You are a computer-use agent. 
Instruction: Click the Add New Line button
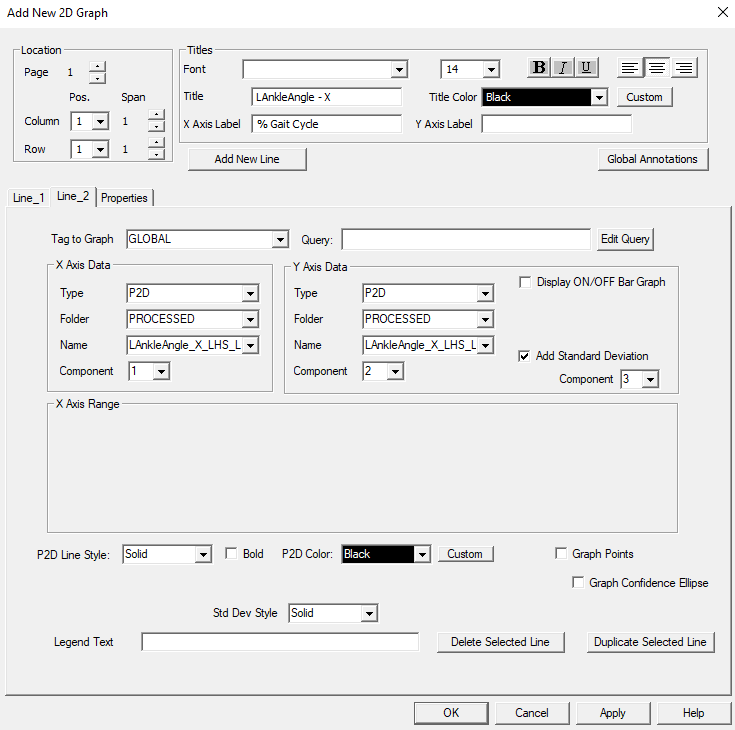click(247, 159)
